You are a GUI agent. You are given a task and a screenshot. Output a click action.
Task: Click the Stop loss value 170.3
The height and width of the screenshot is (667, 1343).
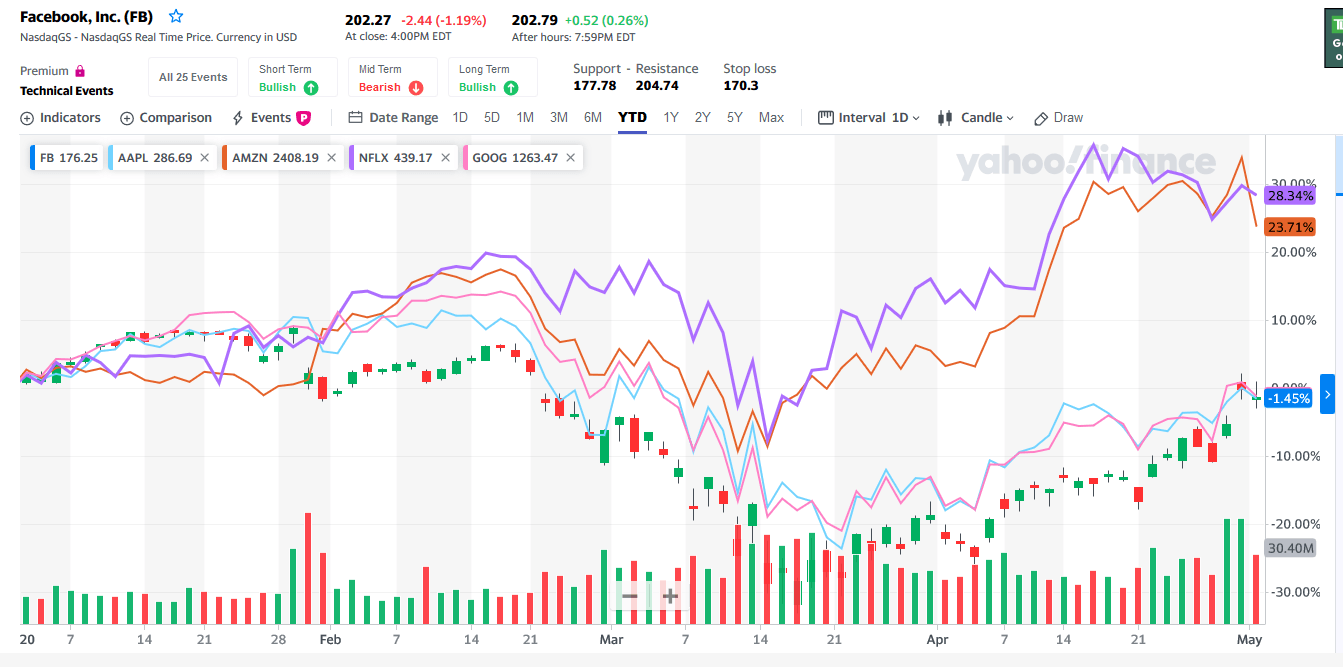[x=740, y=86]
